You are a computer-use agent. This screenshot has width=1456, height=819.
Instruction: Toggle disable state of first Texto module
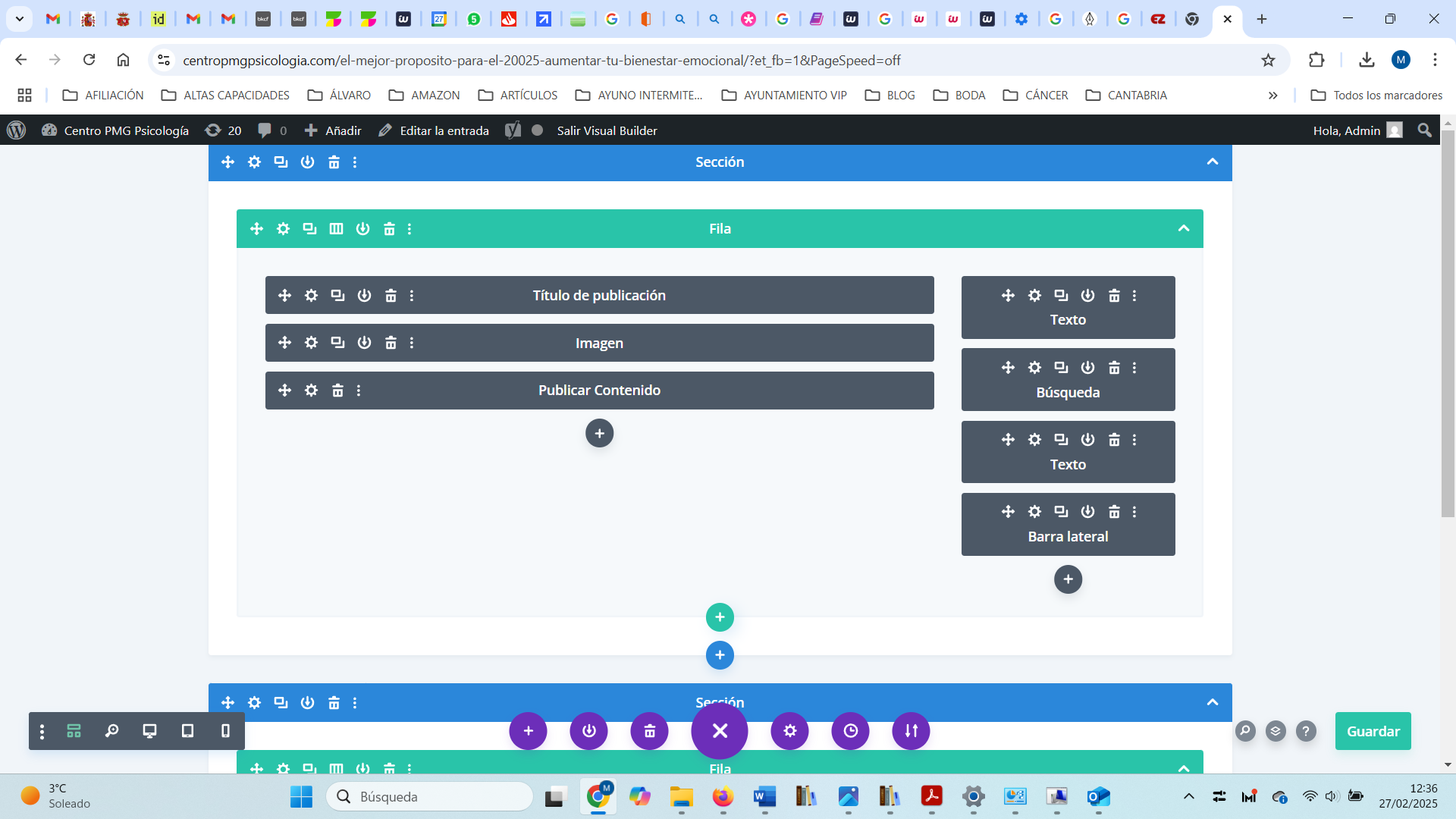pos(1087,296)
